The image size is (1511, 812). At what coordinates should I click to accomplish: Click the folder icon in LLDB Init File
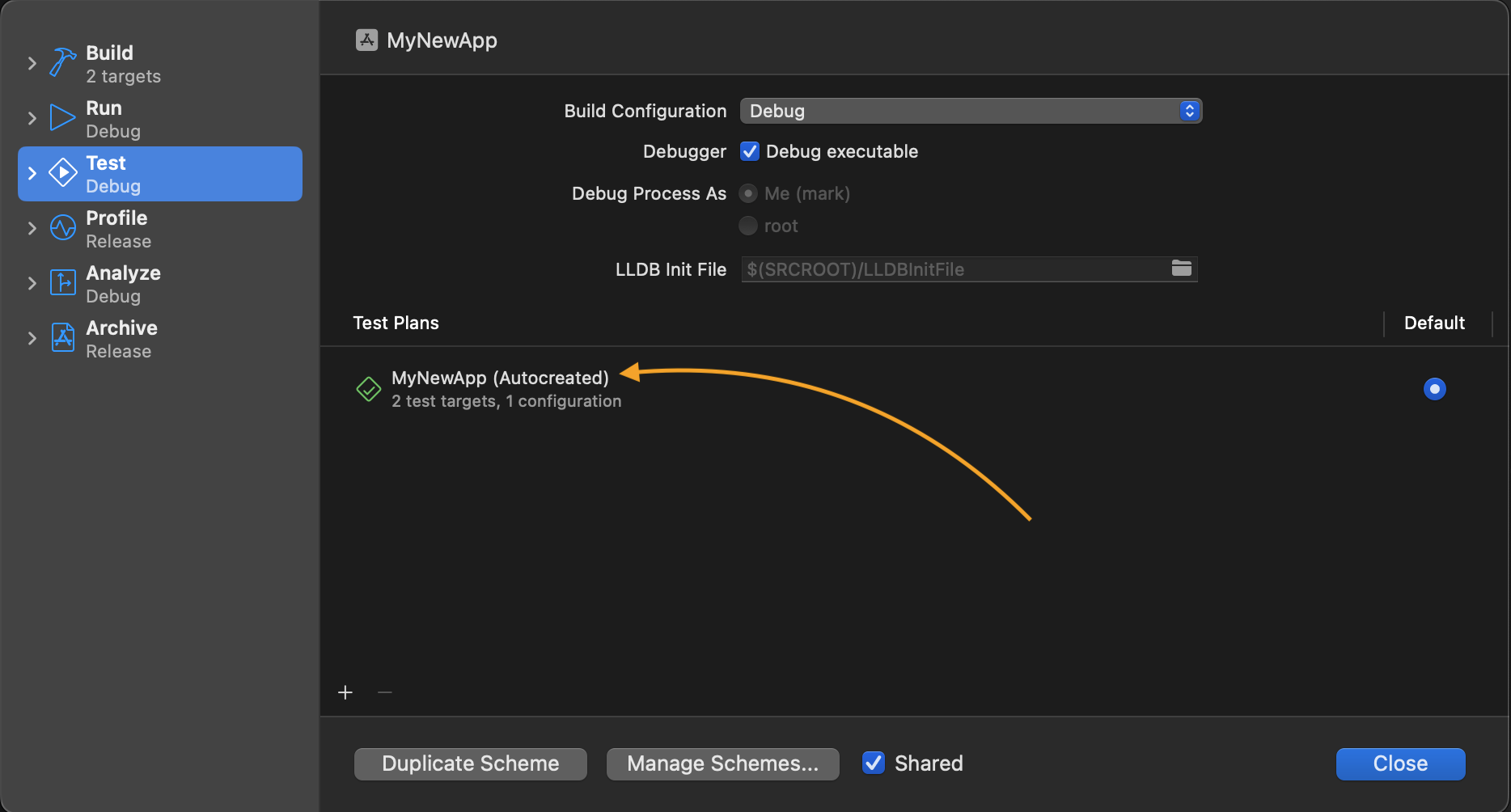point(1181,269)
